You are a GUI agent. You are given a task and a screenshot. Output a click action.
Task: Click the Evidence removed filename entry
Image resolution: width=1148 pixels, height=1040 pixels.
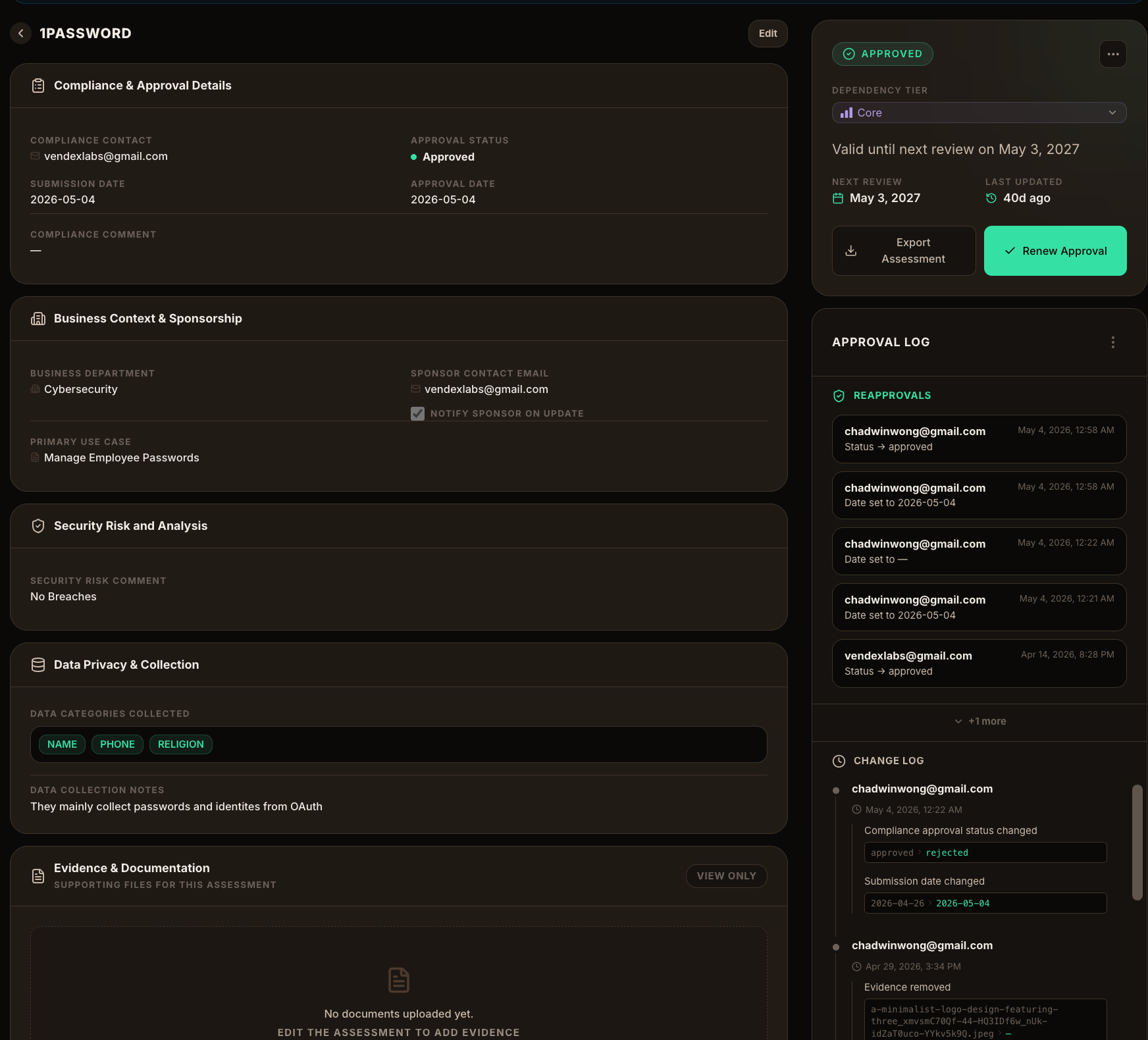point(985,1021)
